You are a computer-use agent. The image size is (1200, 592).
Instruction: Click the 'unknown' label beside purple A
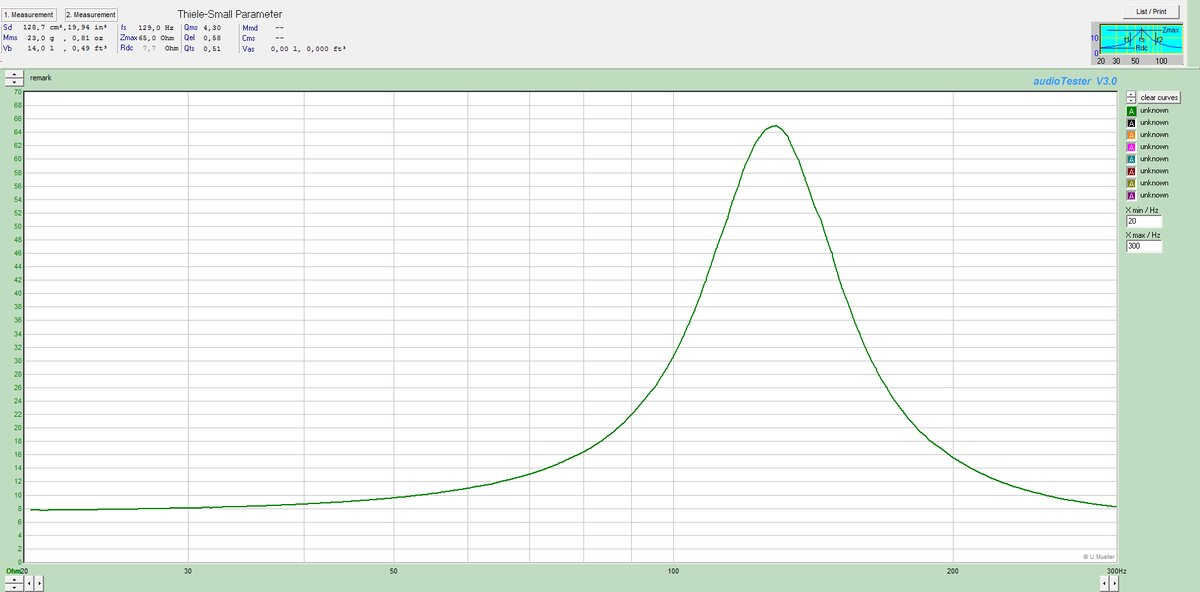1154,195
